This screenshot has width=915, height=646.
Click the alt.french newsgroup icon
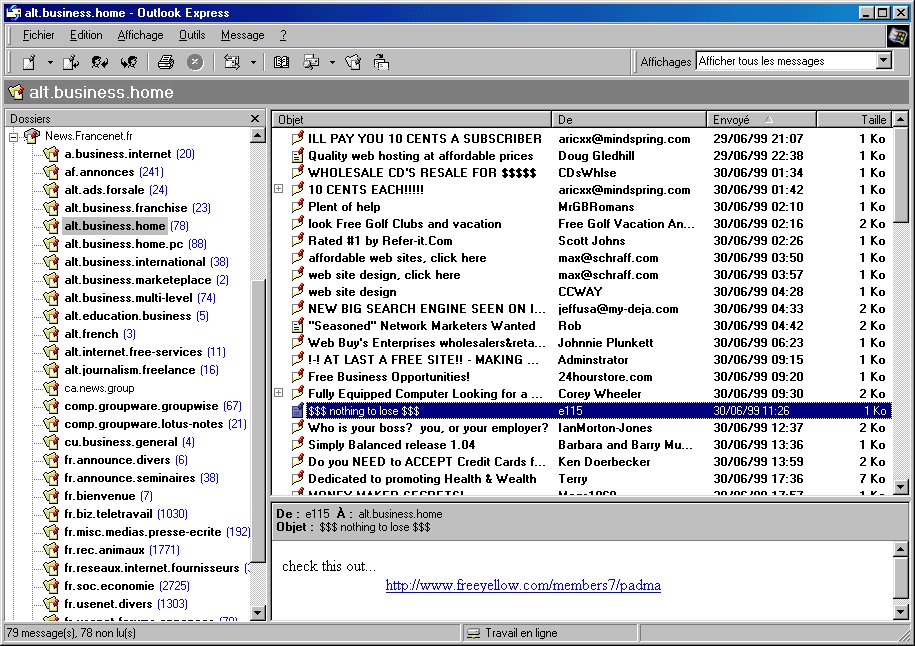tap(51, 334)
